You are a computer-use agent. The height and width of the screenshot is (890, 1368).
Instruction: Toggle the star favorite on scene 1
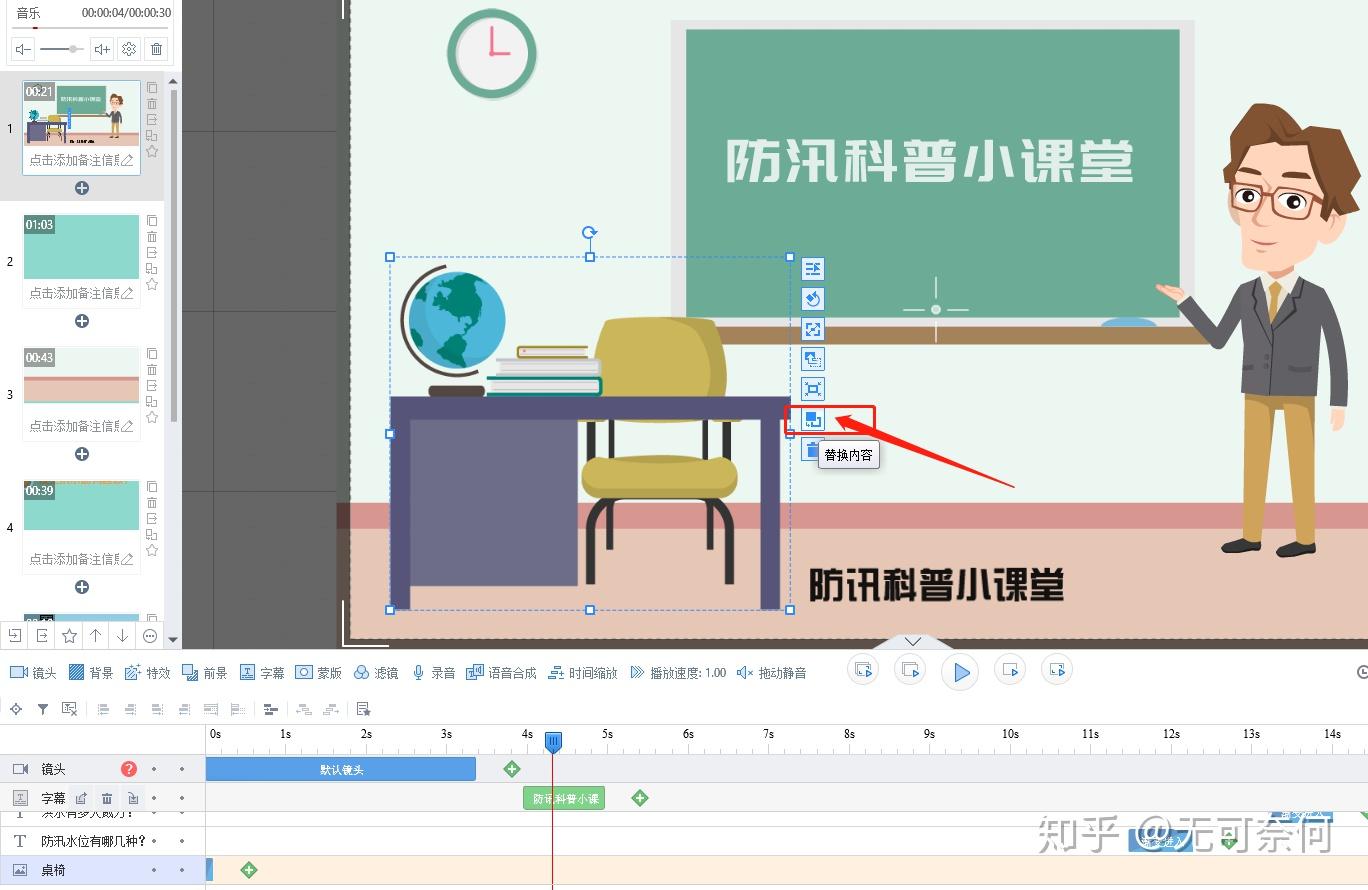point(152,151)
